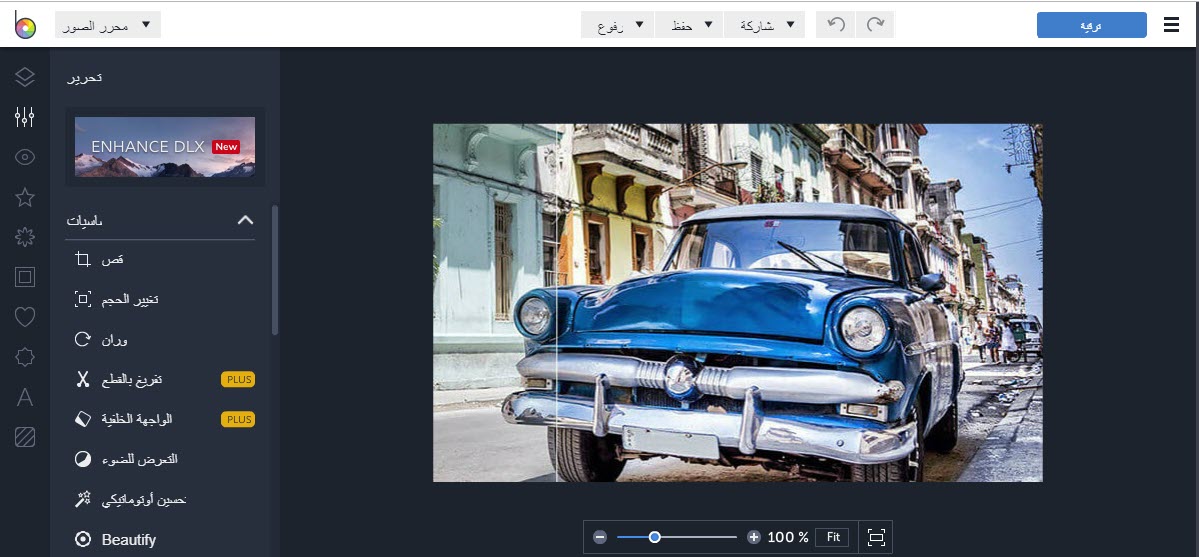Click the ENHANCE DLX banner thumbnail
1199x557 pixels.
[x=165, y=147]
